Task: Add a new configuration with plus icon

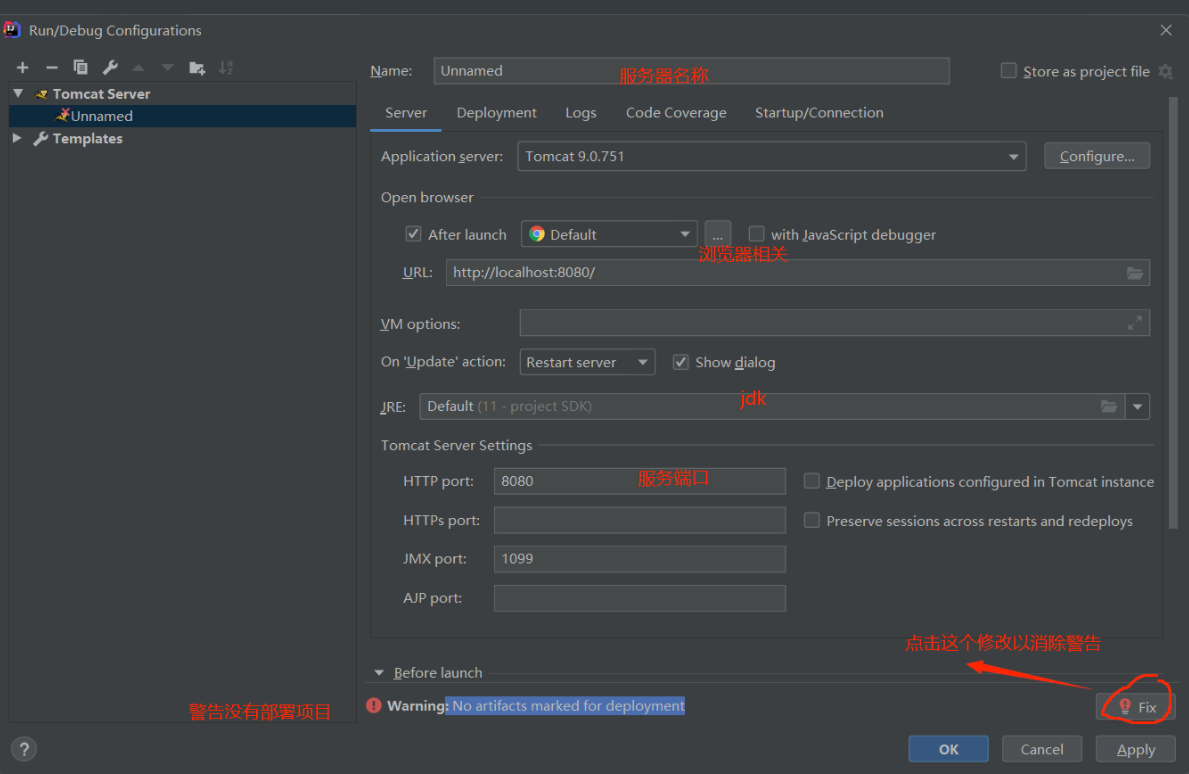Action: click(x=23, y=68)
